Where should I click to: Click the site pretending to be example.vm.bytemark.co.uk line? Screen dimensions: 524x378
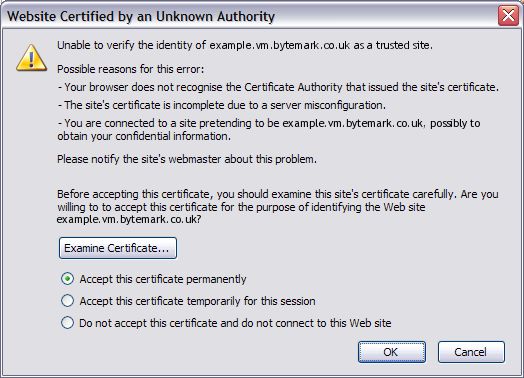(269, 123)
